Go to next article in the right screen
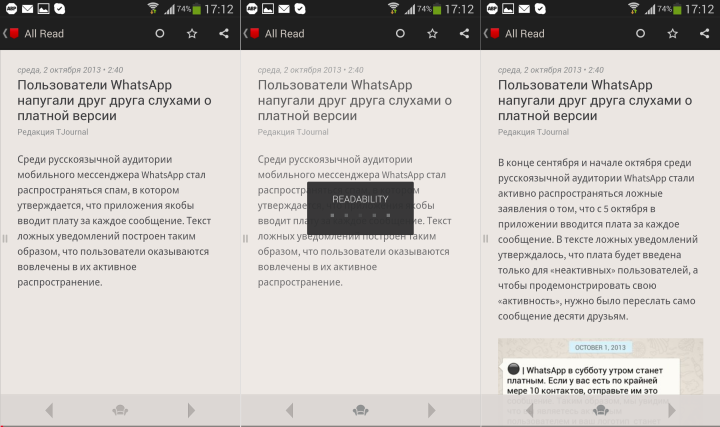The width and height of the screenshot is (720, 427). (x=671, y=410)
